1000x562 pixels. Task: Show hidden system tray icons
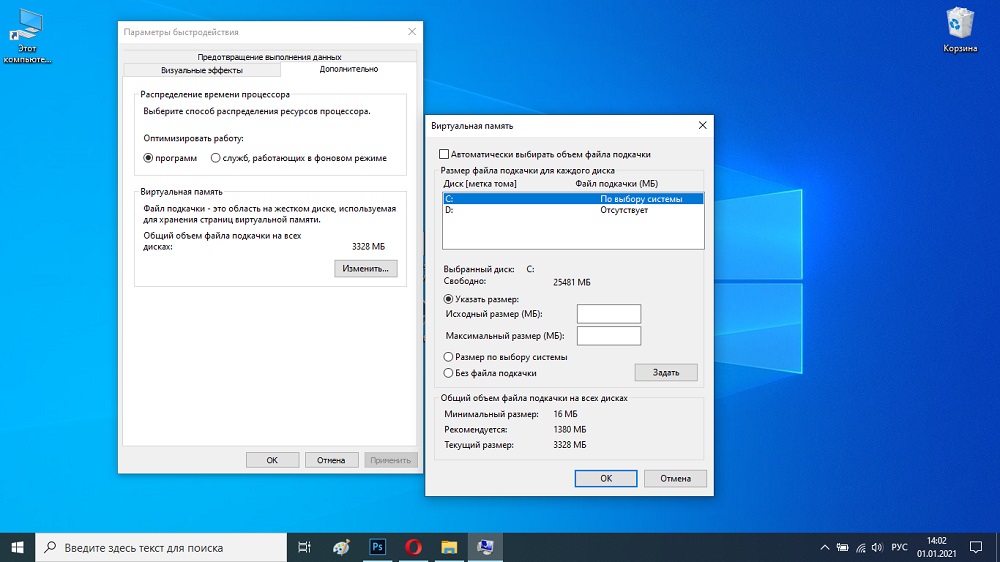coord(824,547)
